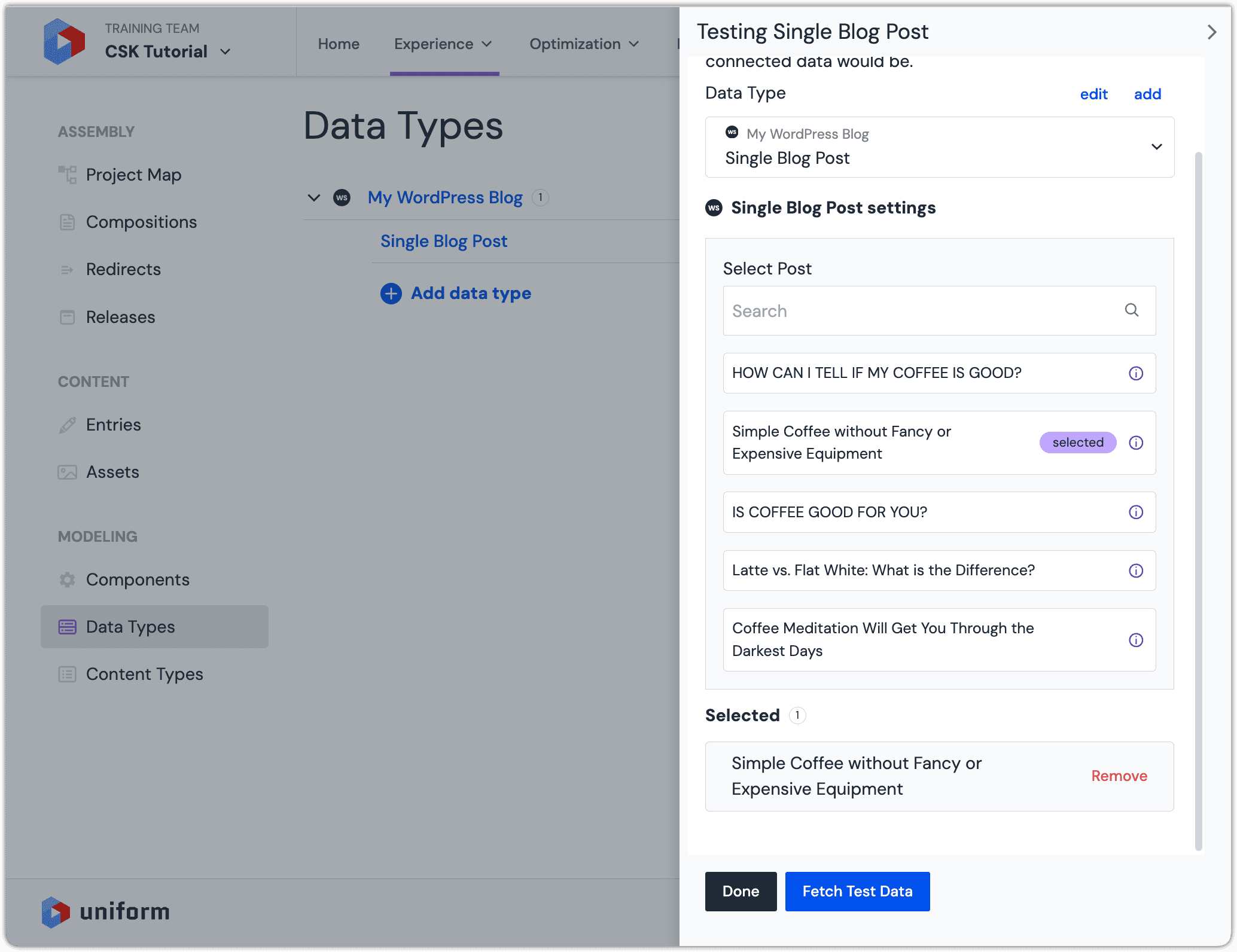Open the Experience menu
Viewport: 1237px width, 952px height.
click(443, 44)
